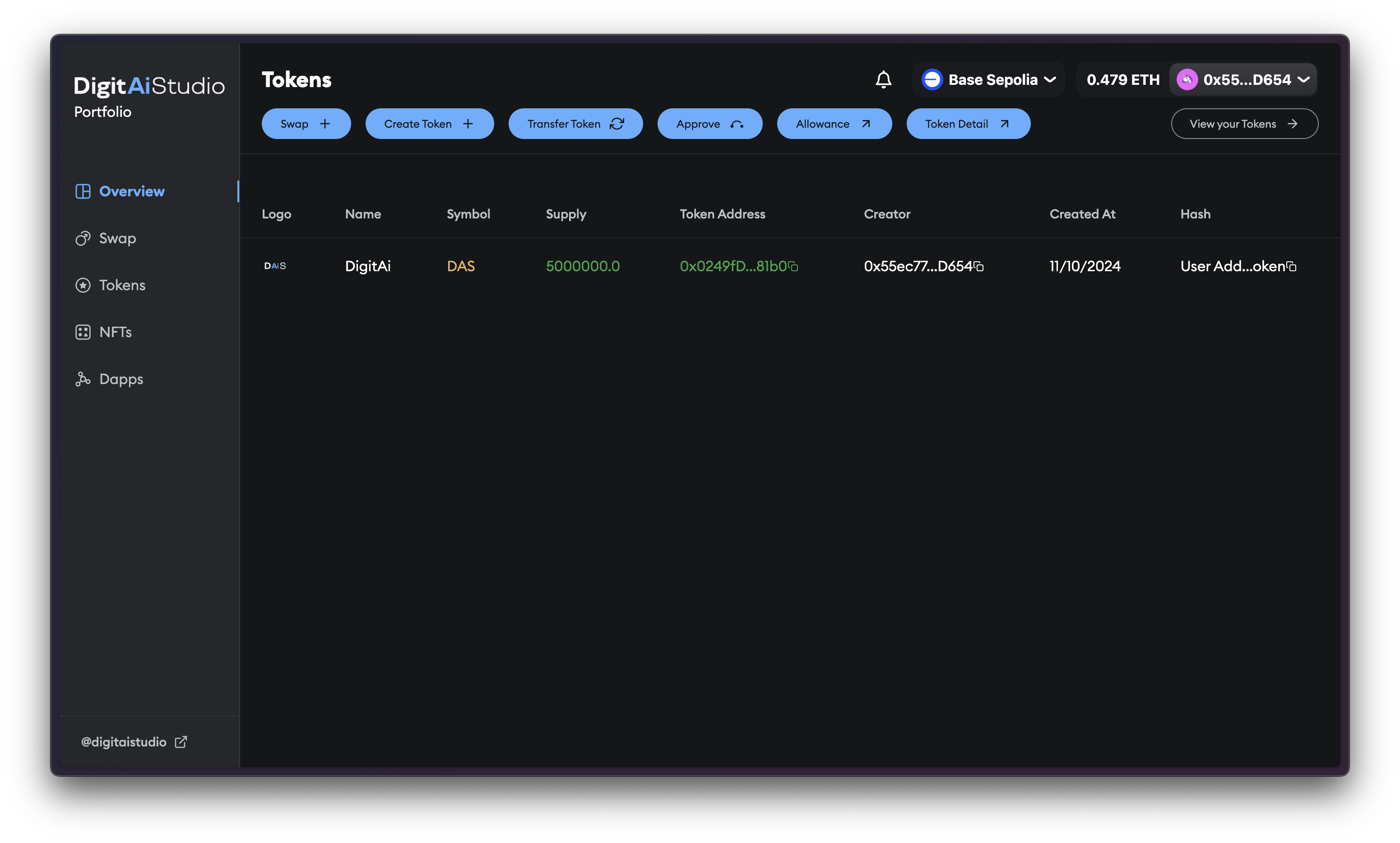Screen dimensions: 1400x843
Task: Select Tokens in the sidebar
Action: coord(121,285)
